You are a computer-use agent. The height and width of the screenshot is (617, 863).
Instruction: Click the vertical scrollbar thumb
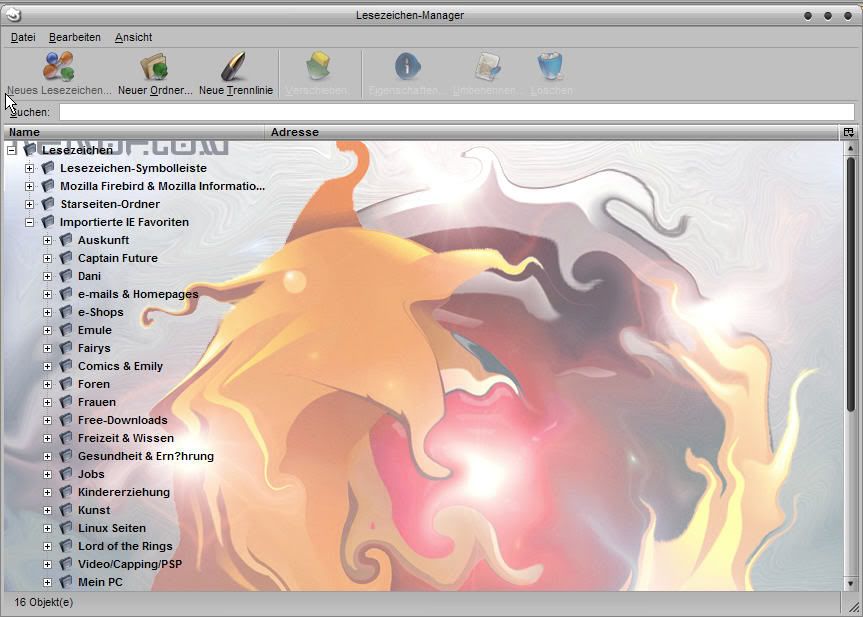point(850,283)
